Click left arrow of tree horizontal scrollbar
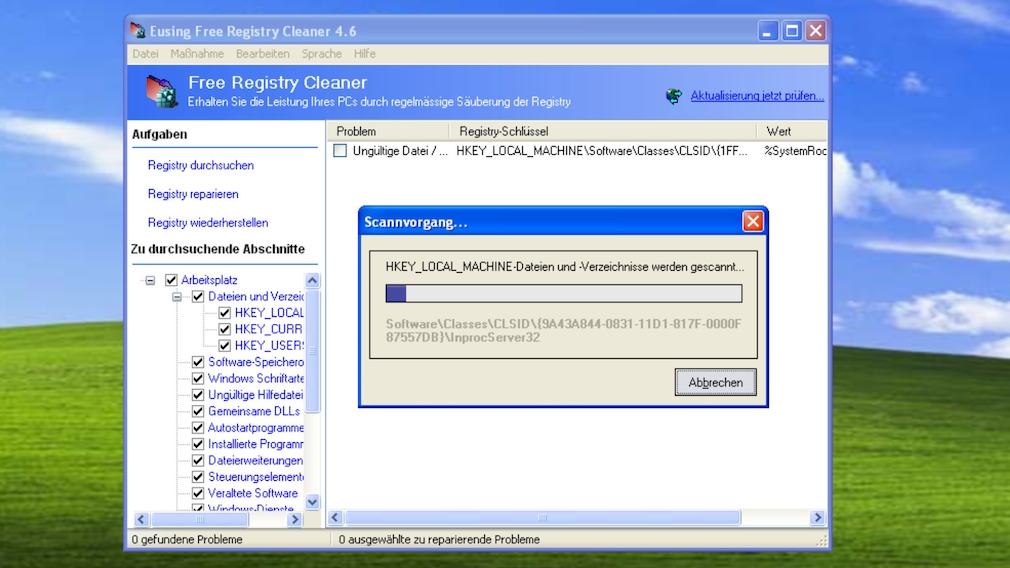1010x568 pixels. click(140, 519)
